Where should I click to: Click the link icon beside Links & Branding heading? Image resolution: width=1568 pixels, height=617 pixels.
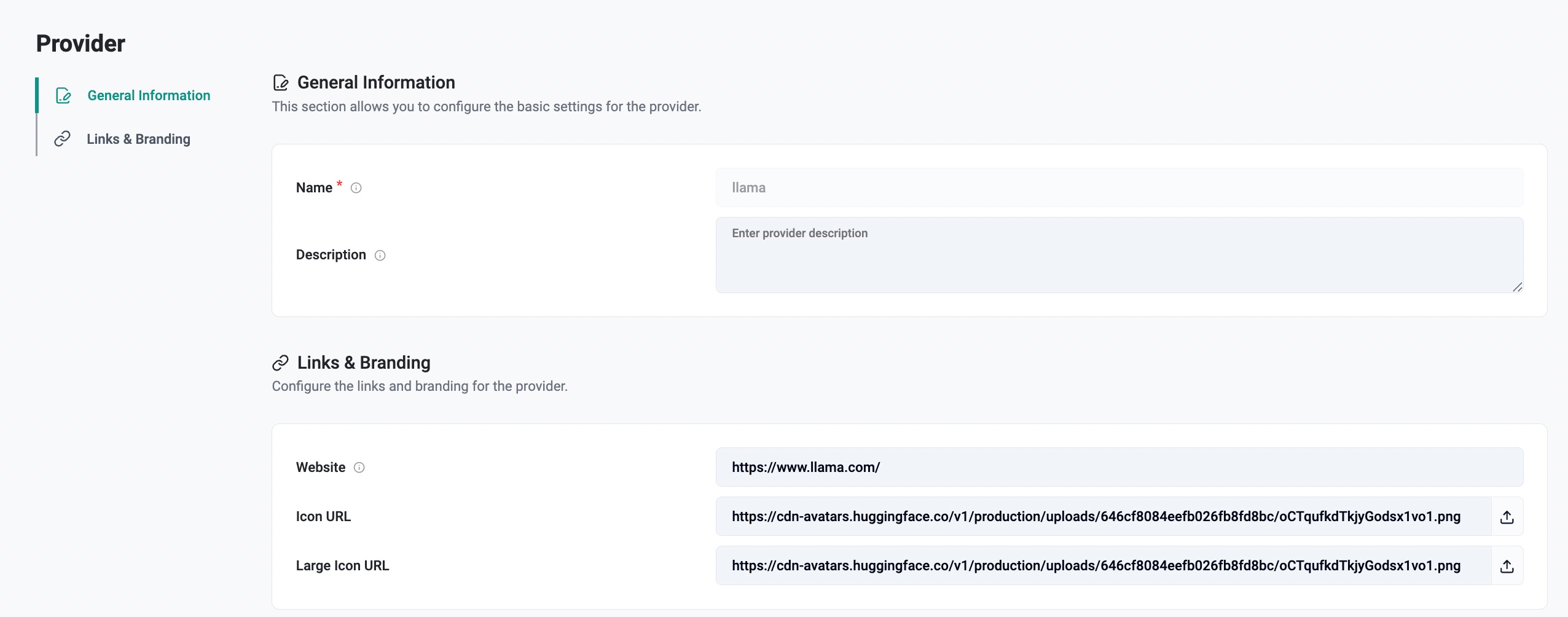(x=280, y=363)
